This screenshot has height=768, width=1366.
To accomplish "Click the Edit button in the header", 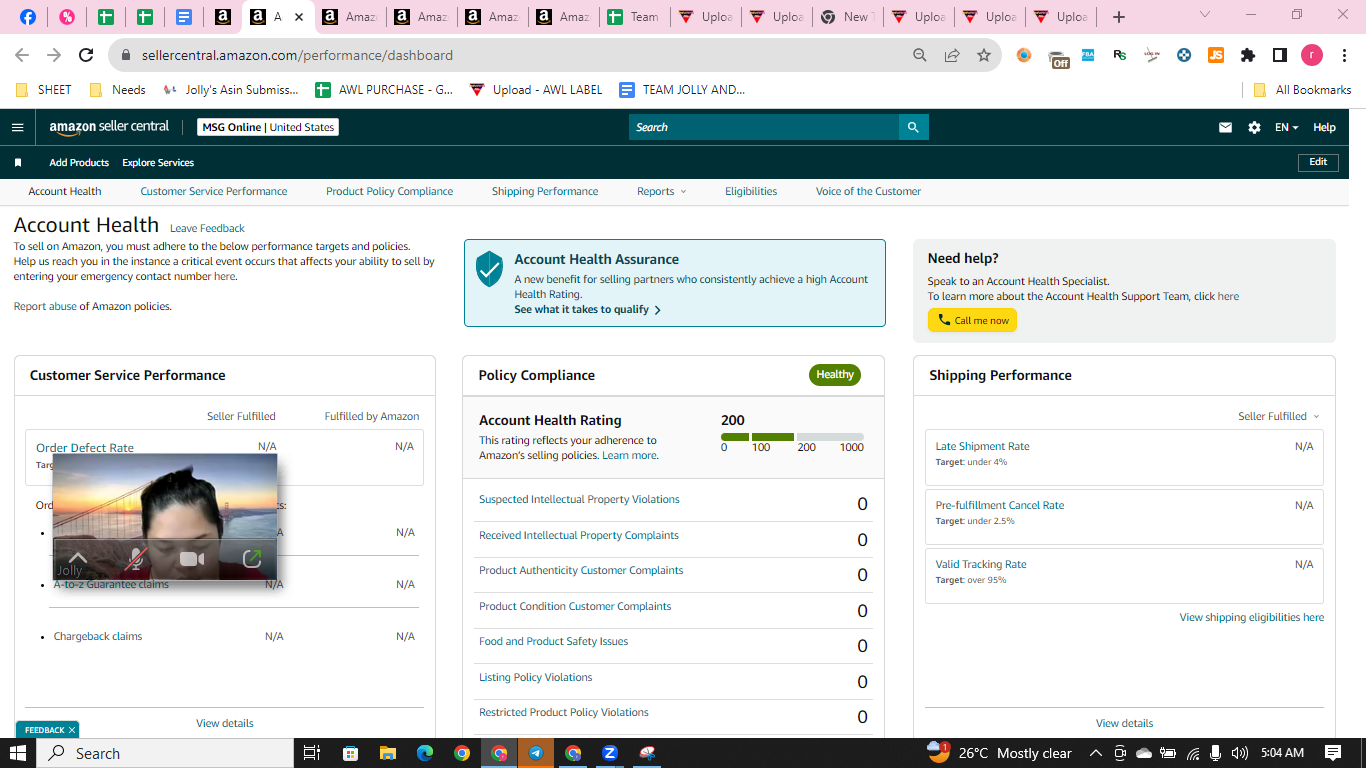I will pos(1318,162).
